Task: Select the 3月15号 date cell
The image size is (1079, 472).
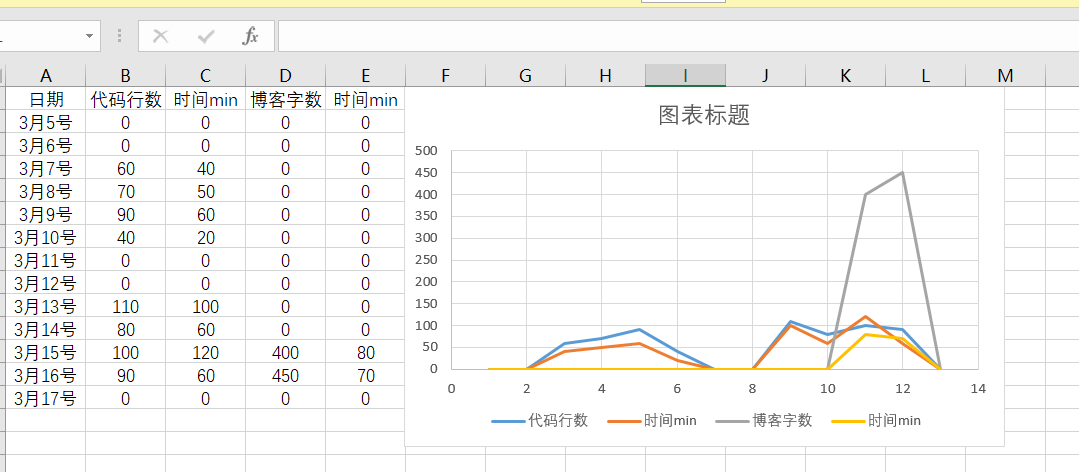Action: coord(46,352)
